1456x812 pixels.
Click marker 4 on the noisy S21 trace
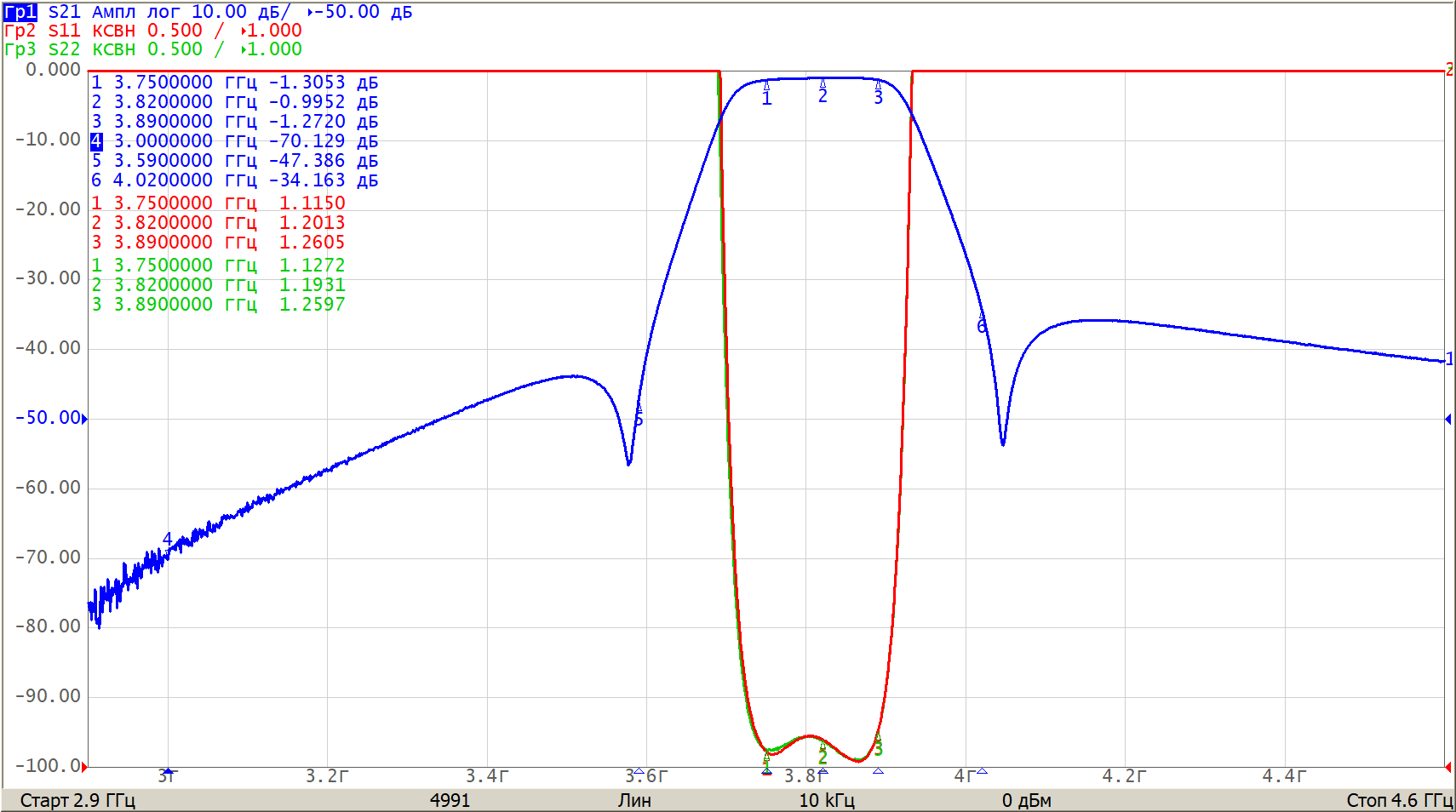click(168, 540)
